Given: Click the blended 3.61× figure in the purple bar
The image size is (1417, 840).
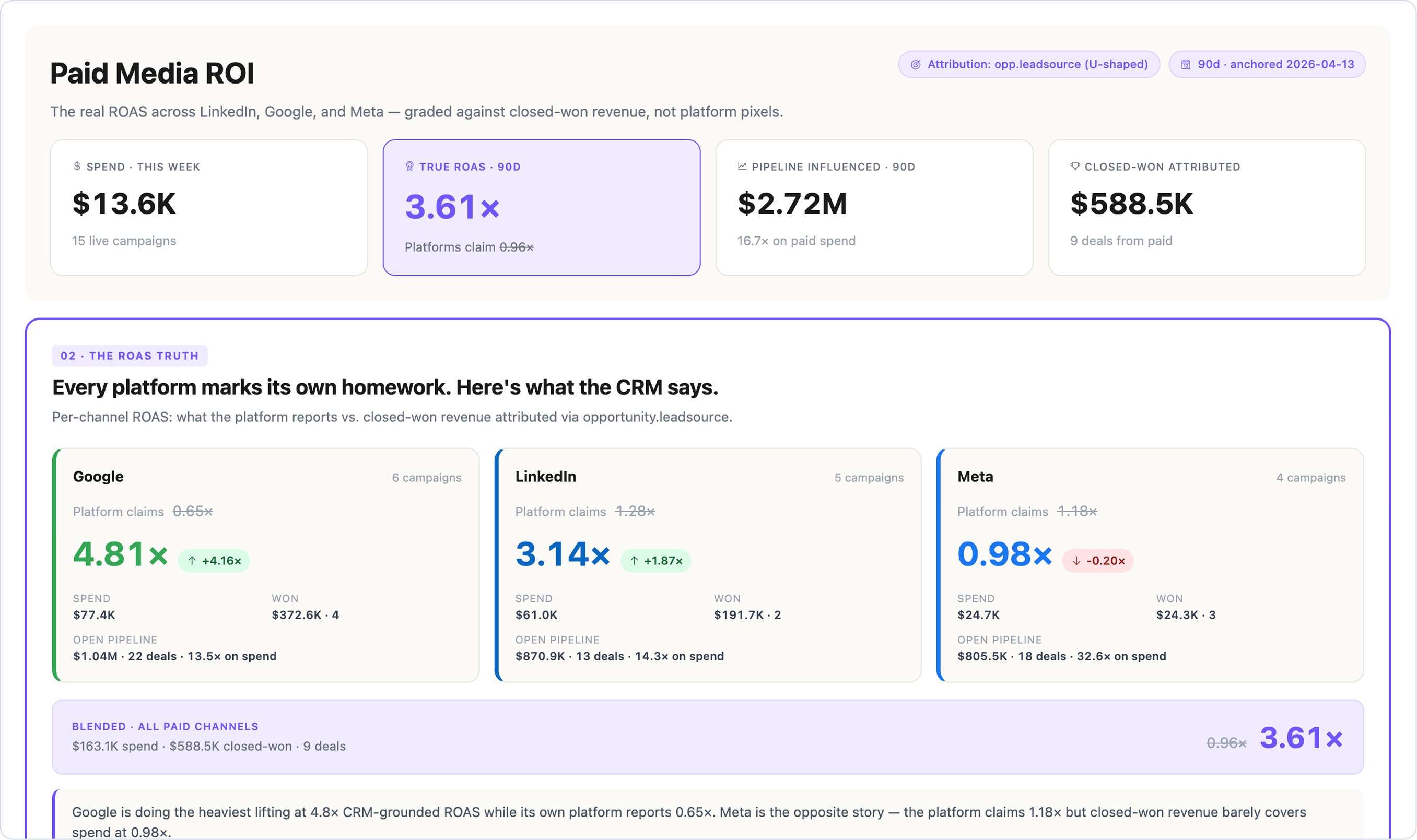Looking at the screenshot, I should pos(1301,739).
